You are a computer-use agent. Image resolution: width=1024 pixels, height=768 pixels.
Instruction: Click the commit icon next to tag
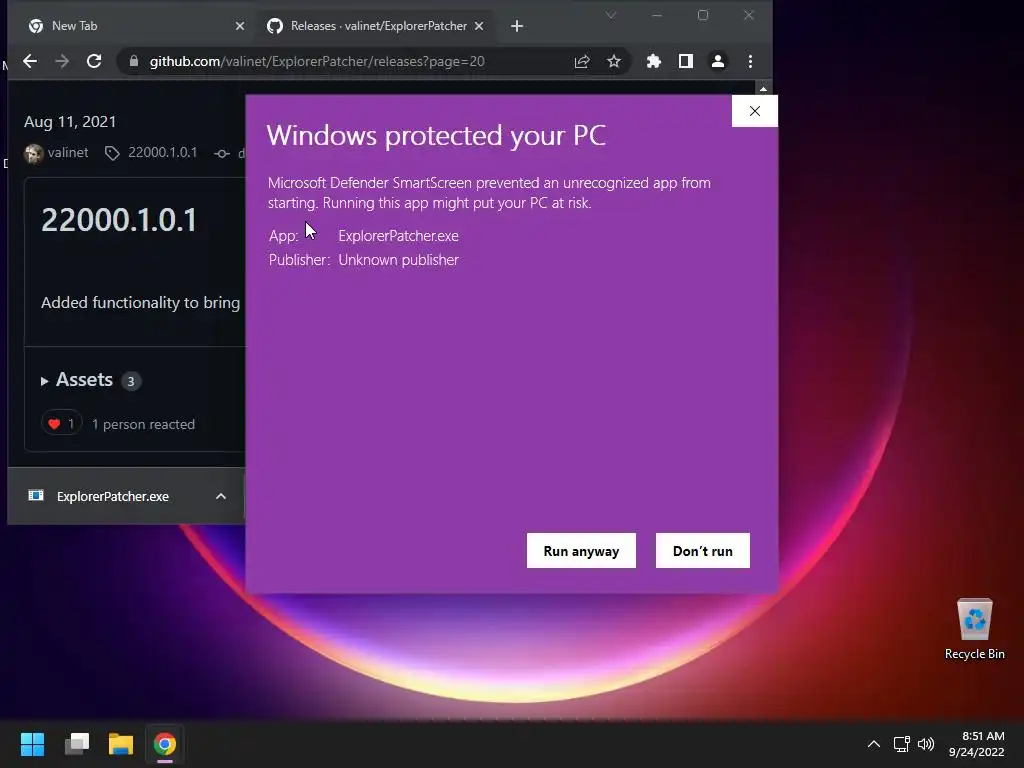tap(222, 153)
